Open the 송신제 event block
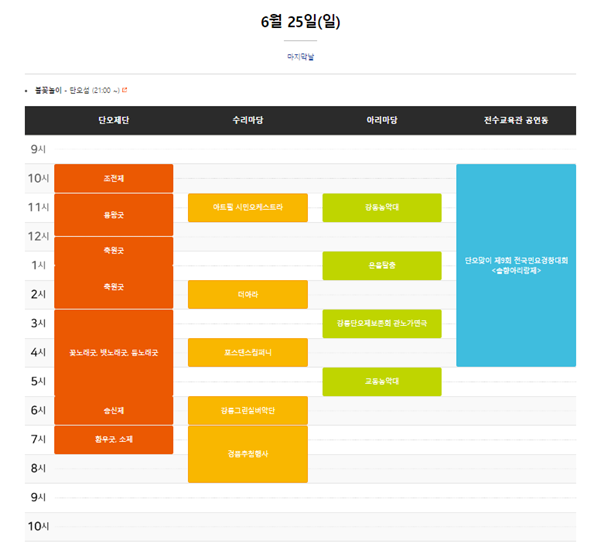Screen dimensions: 600x550 (114, 411)
